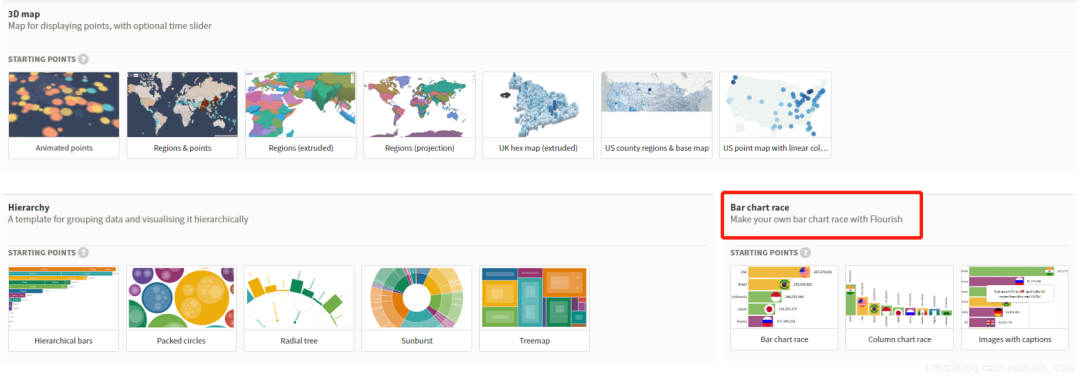
Task: Choose US point map with linear colors
Action: pos(775,115)
